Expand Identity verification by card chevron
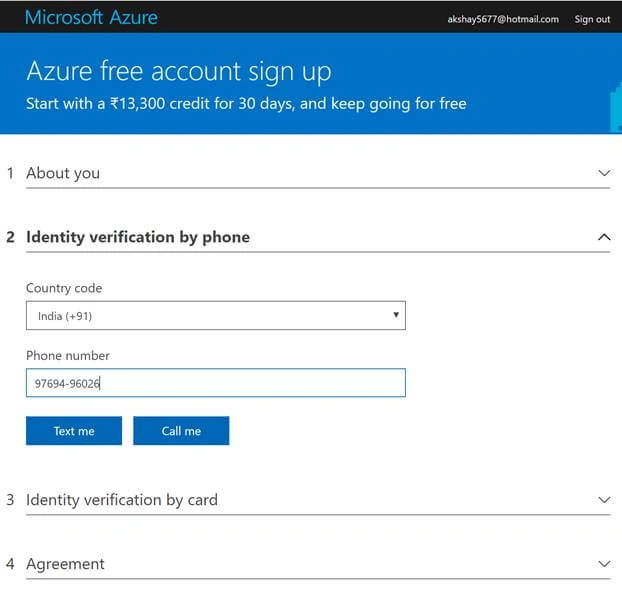The image size is (622, 592). click(x=604, y=500)
